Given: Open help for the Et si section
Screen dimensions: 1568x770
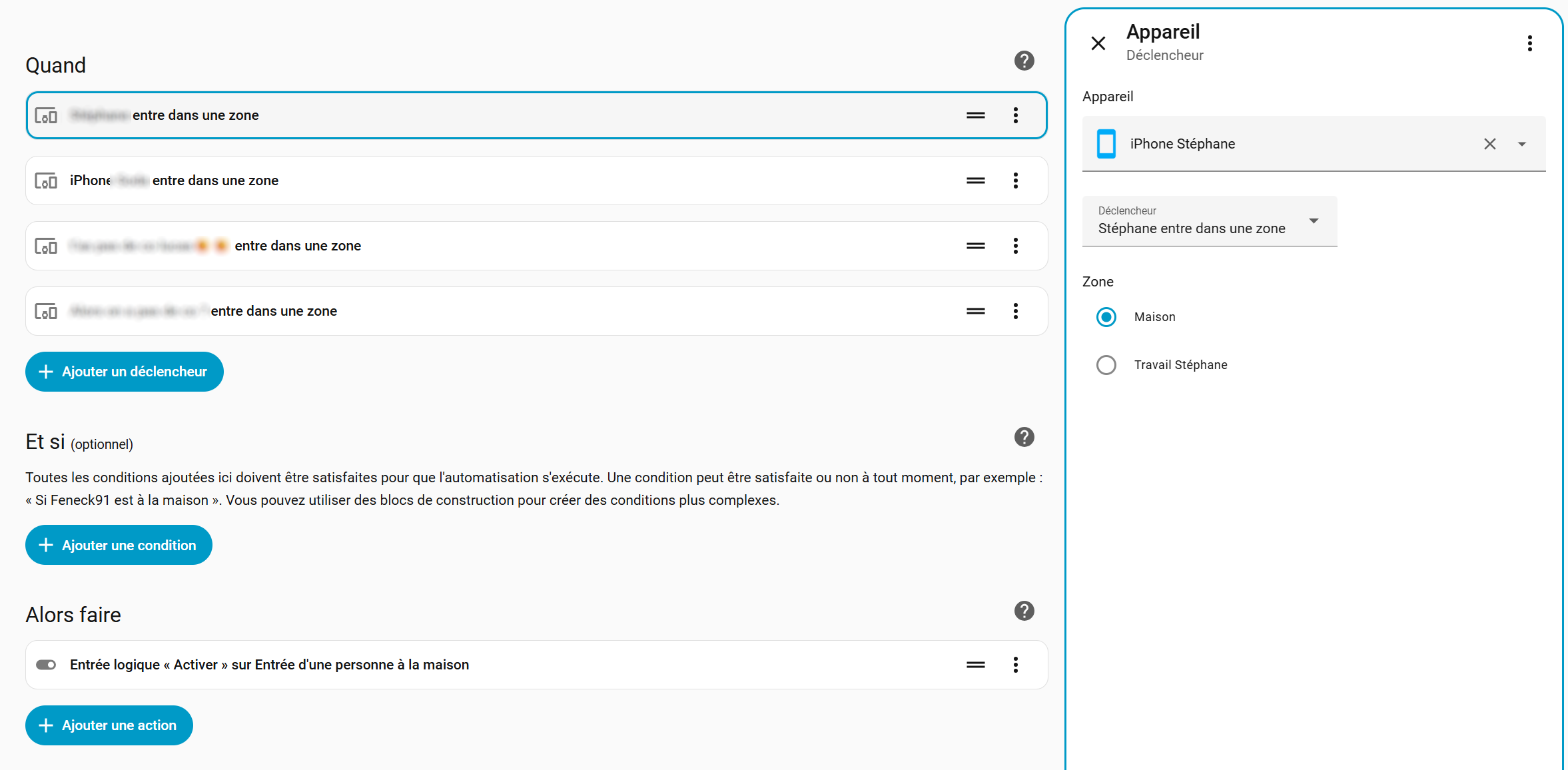Looking at the screenshot, I should point(1024,437).
